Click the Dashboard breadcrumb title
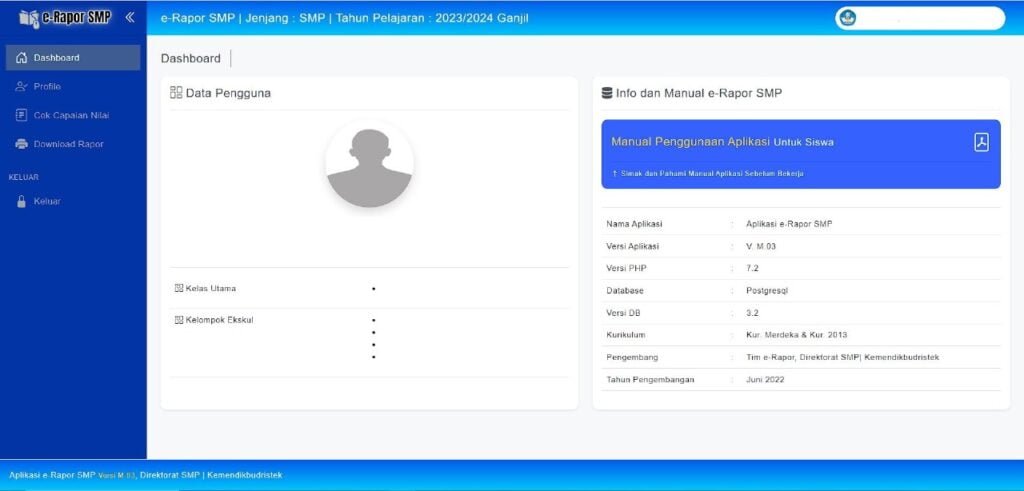Screen dimensions: 1024x491 pos(190,59)
